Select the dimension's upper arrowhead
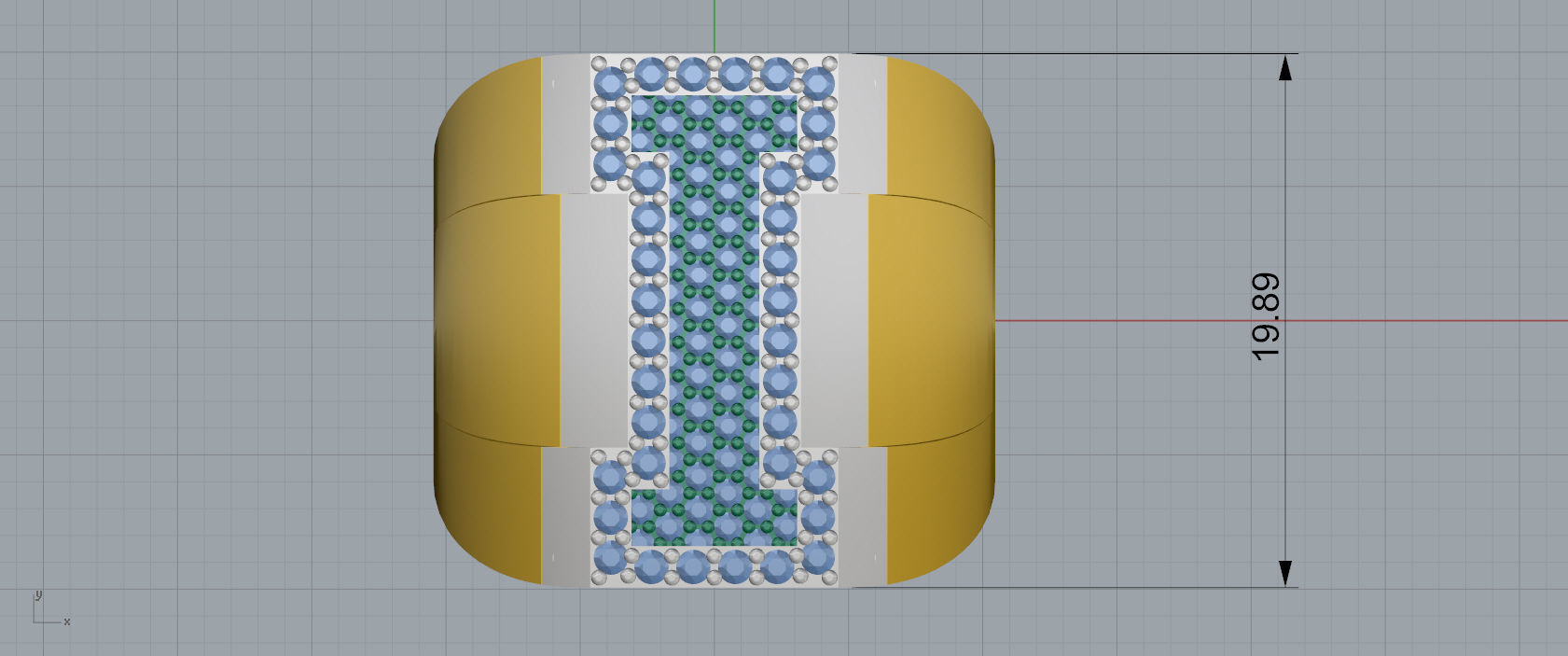 pyautogui.click(x=1285, y=67)
